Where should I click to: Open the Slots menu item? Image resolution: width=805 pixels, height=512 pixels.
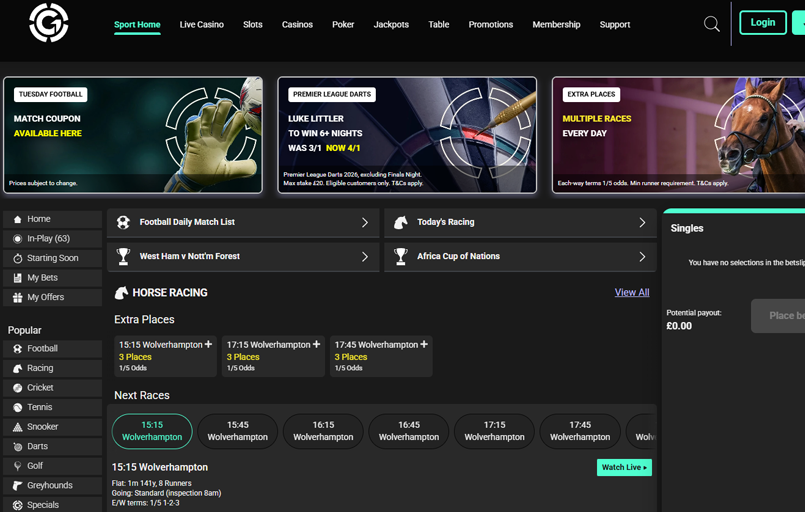click(253, 25)
